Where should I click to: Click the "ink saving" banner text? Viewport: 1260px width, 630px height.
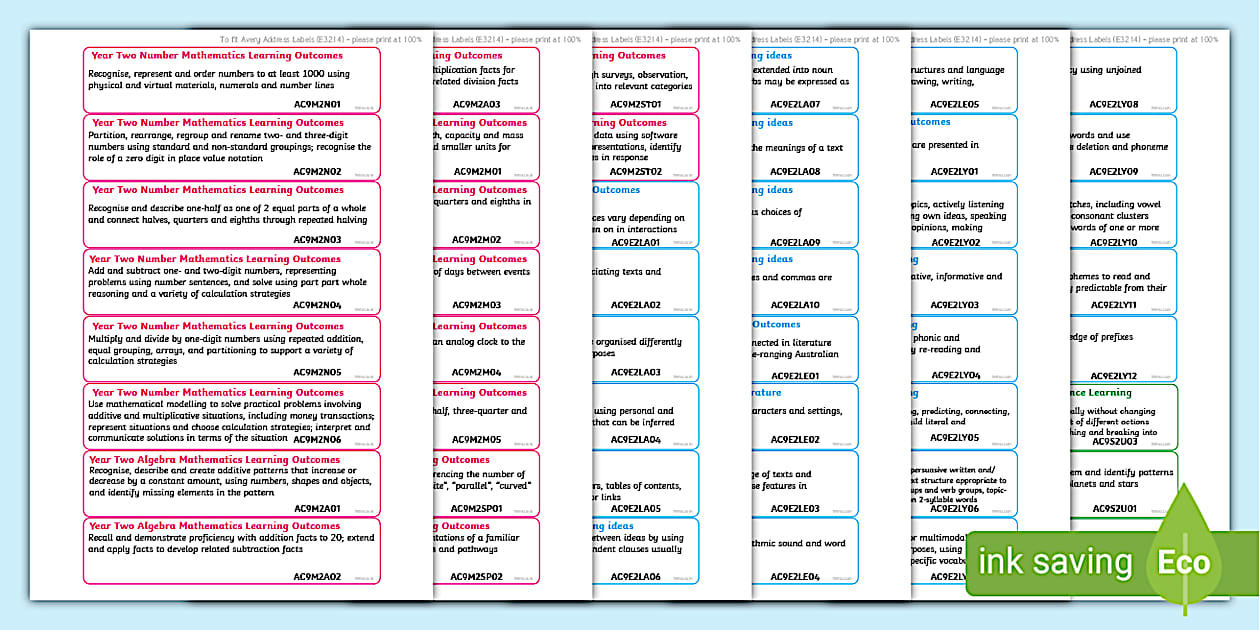tap(1054, 562)
